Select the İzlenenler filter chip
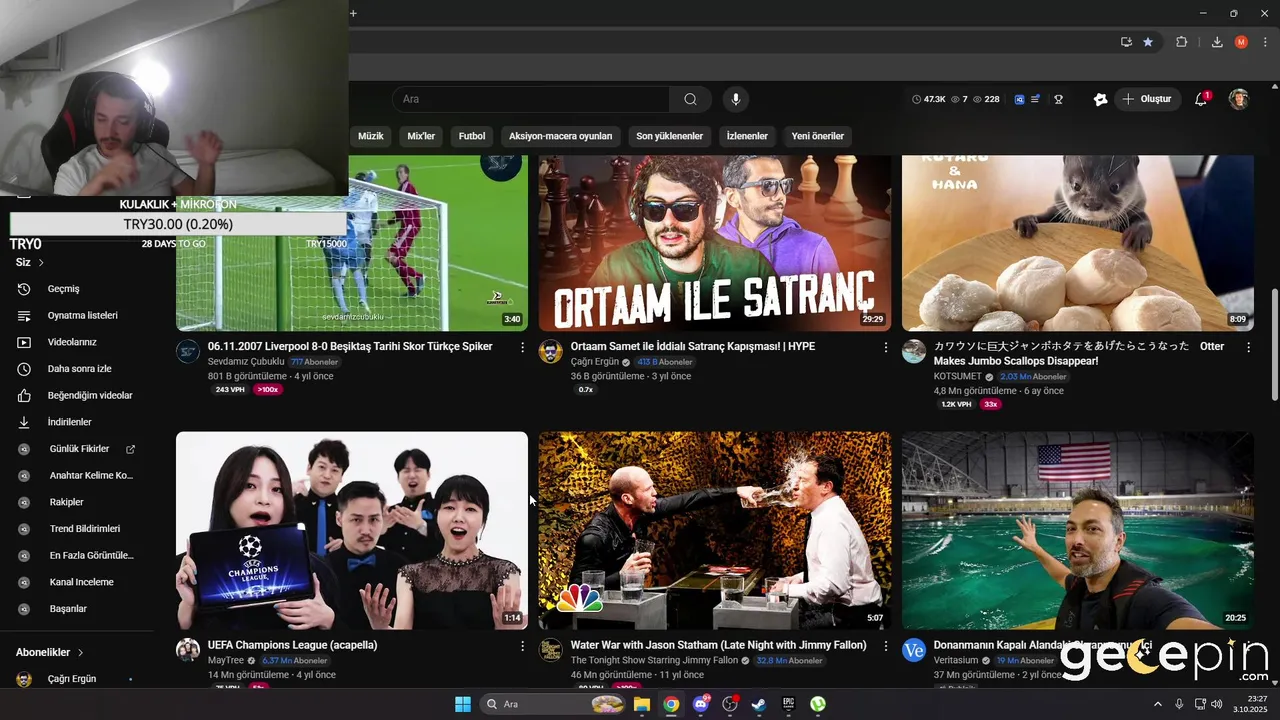The image size is (1280, 720). coord(747,136)
